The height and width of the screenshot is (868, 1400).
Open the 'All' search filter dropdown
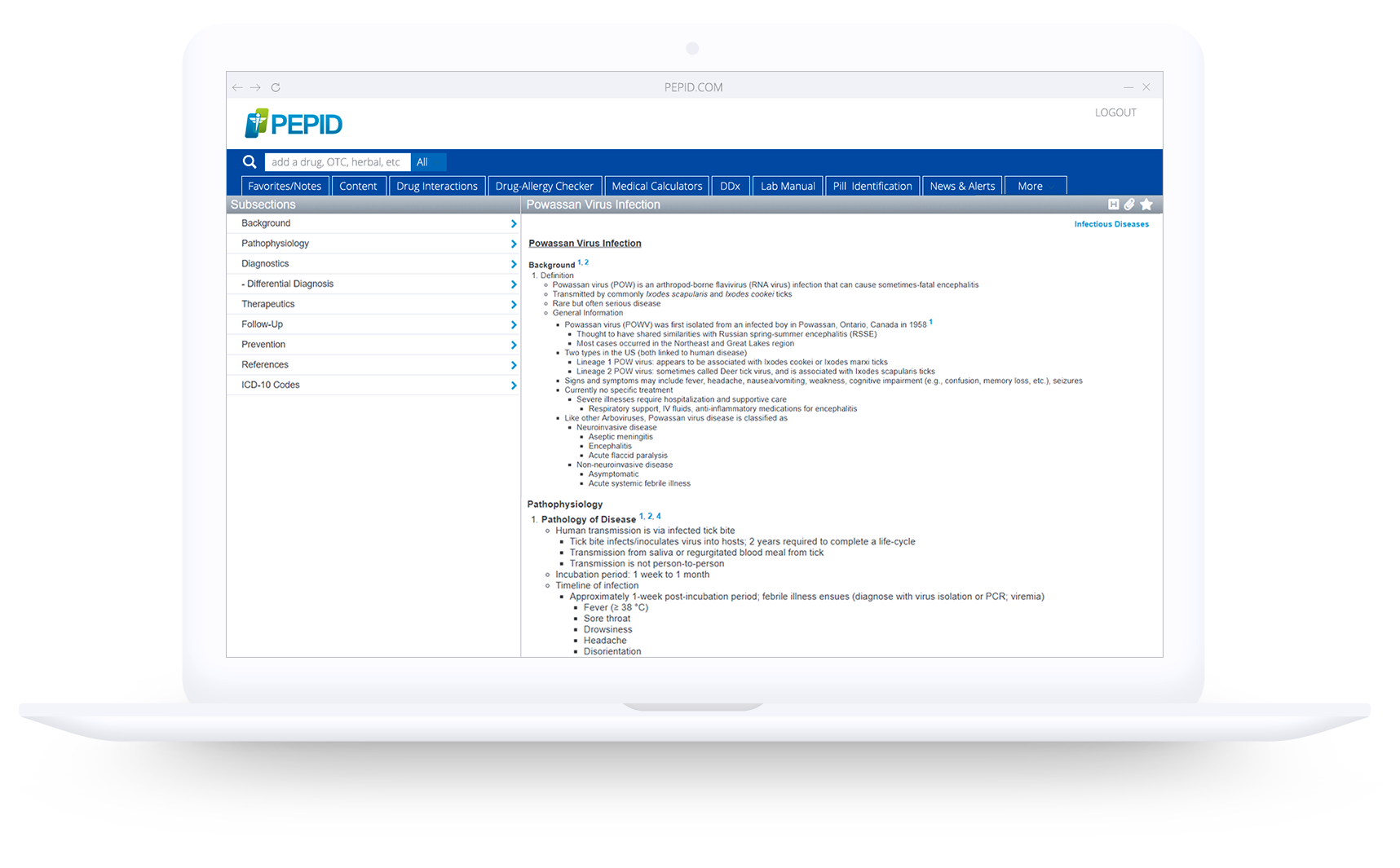[427, 161]
